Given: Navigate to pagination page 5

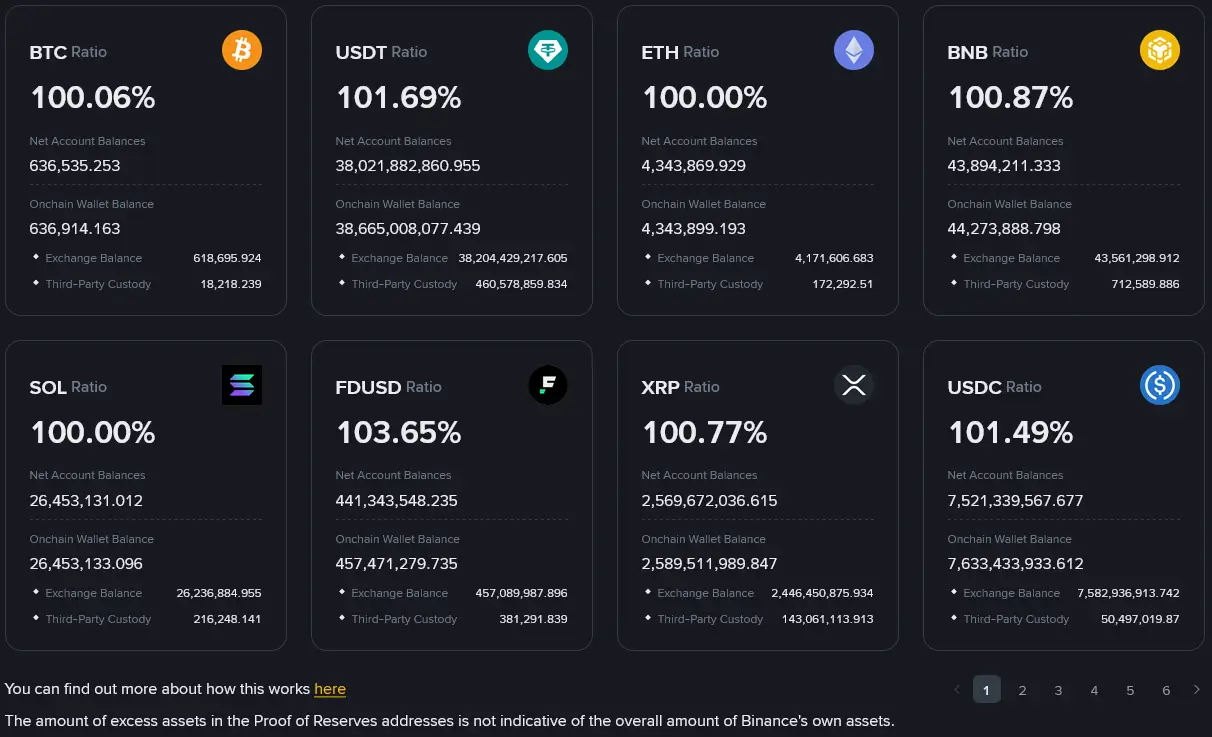Looking at the screenshot, I should tap(1130, 690).
